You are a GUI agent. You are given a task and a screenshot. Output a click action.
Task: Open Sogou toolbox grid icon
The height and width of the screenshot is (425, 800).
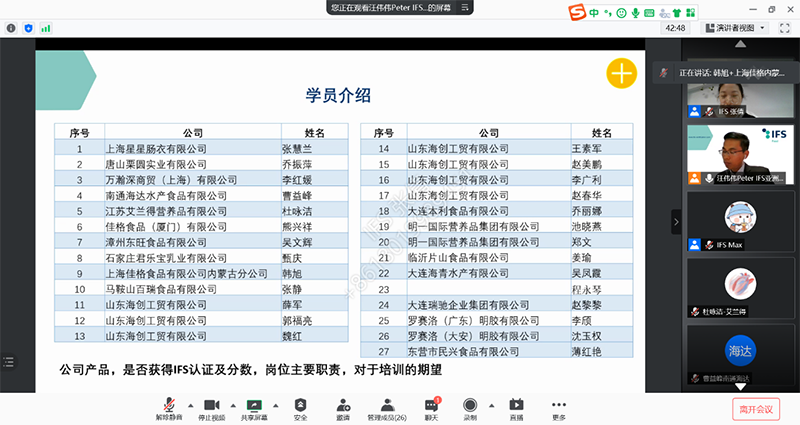pyautogui.click(x=690, y=13)
